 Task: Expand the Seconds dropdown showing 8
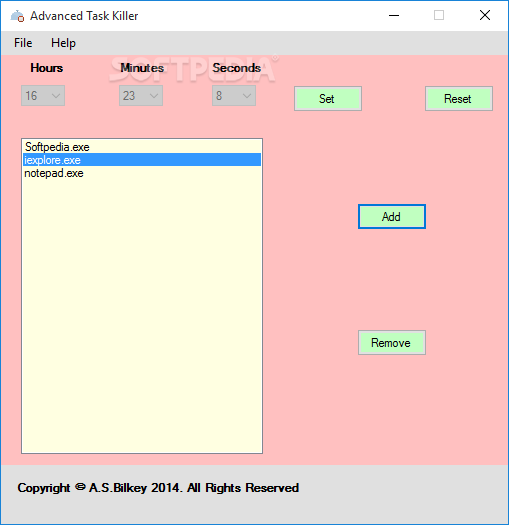tap(234, 96)
